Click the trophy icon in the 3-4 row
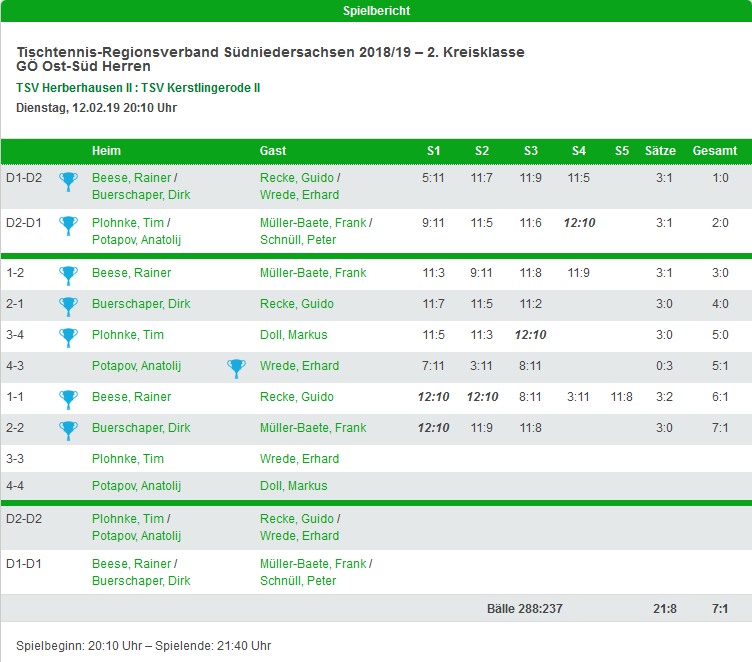 click(x=68, y=338)
